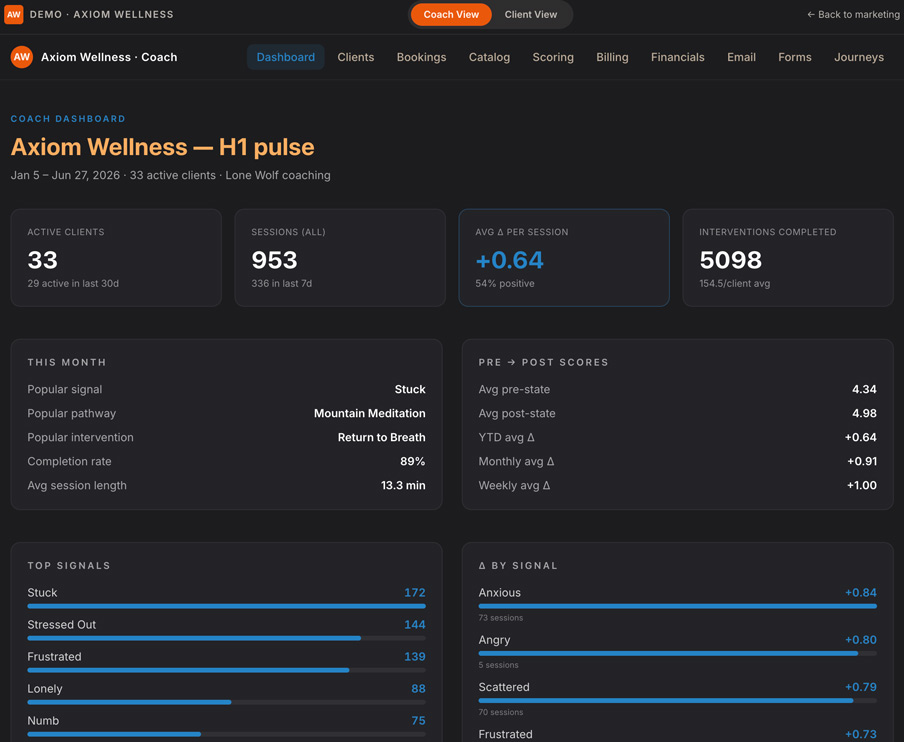Click the avg post-state value 4.98

point(864,413)
